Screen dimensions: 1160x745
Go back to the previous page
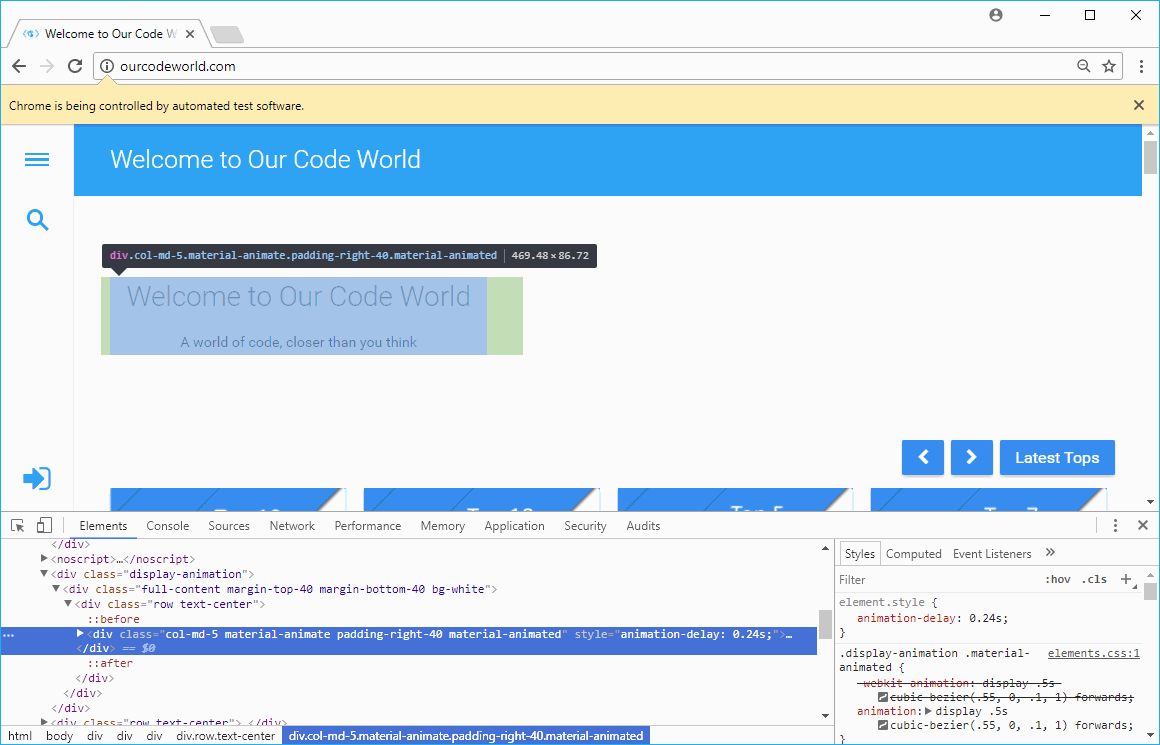pyautogui.click(x=19, y=66)
